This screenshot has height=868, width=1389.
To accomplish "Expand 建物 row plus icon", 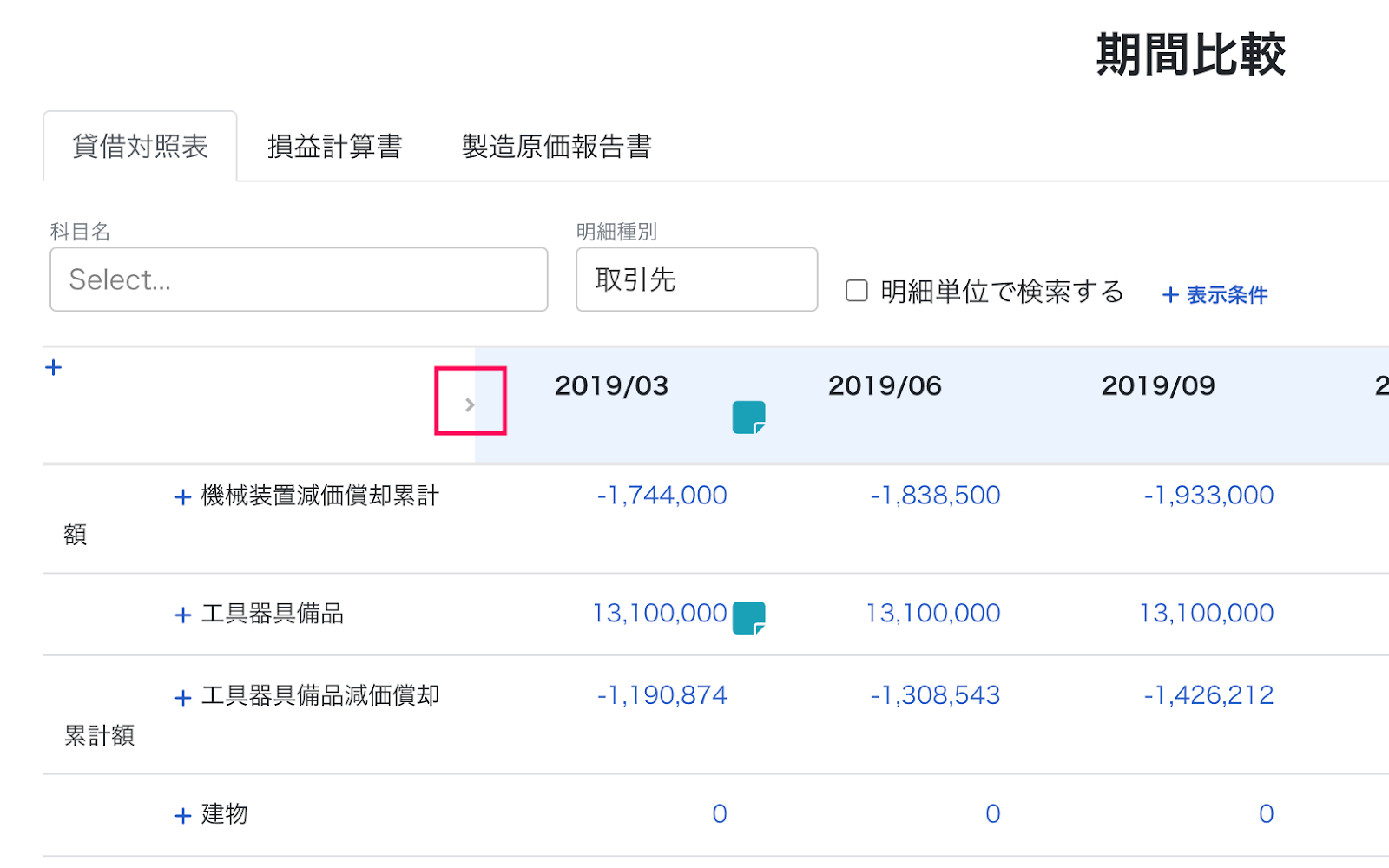I will tap(182, 816).
